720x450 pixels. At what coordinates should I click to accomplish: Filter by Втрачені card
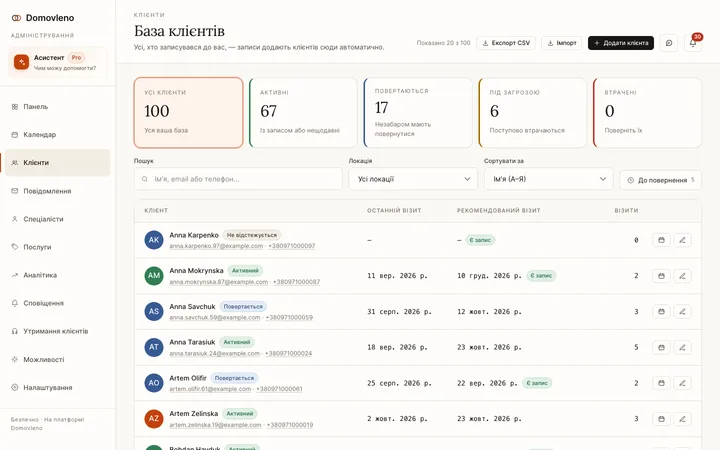pos(647,112)
